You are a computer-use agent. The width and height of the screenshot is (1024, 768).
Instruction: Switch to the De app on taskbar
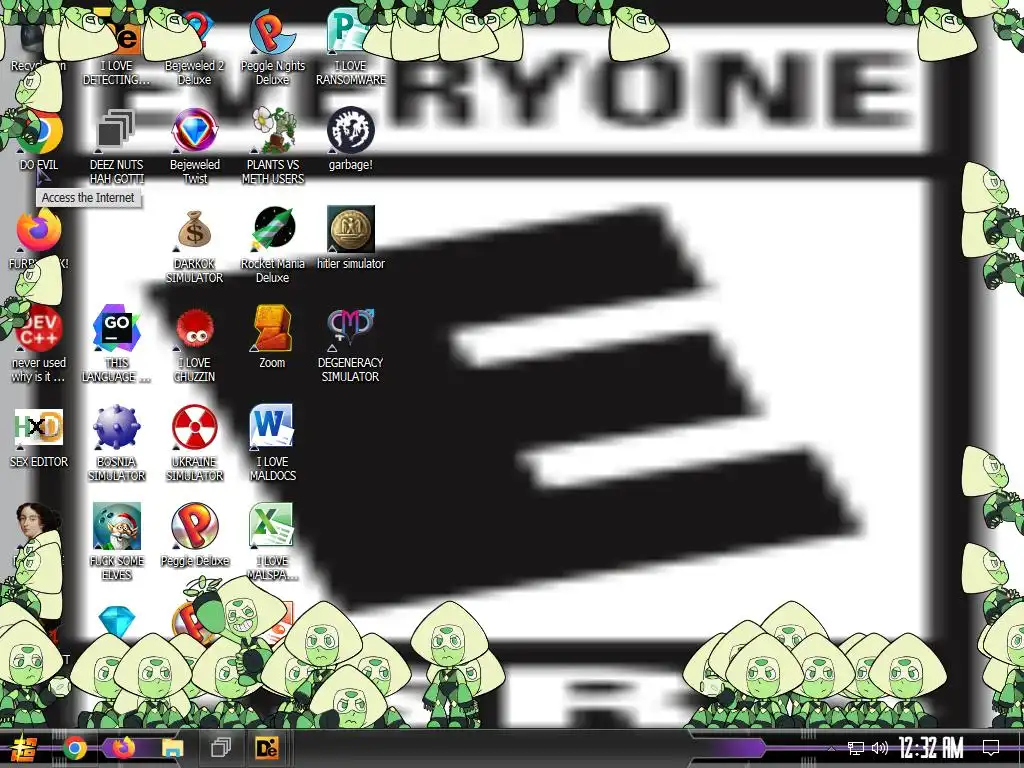(x=266, y=748)
